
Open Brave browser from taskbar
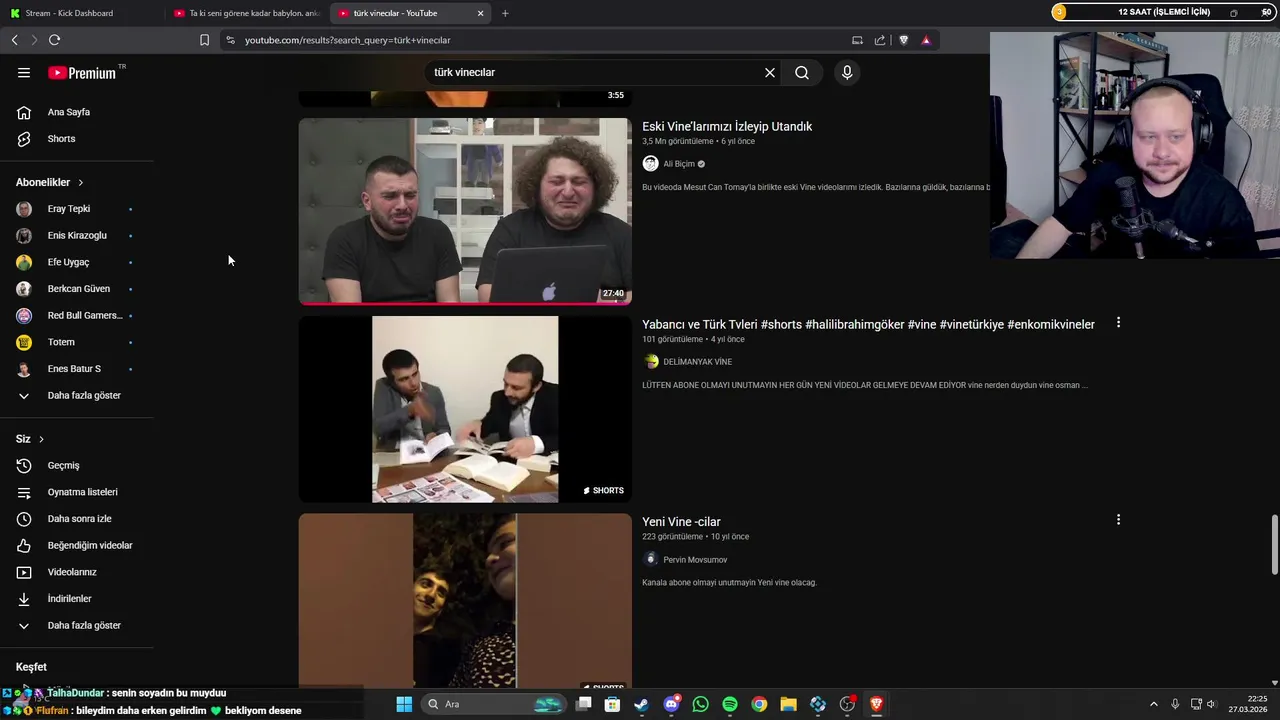pyautogui.click(x=877, y=704)
